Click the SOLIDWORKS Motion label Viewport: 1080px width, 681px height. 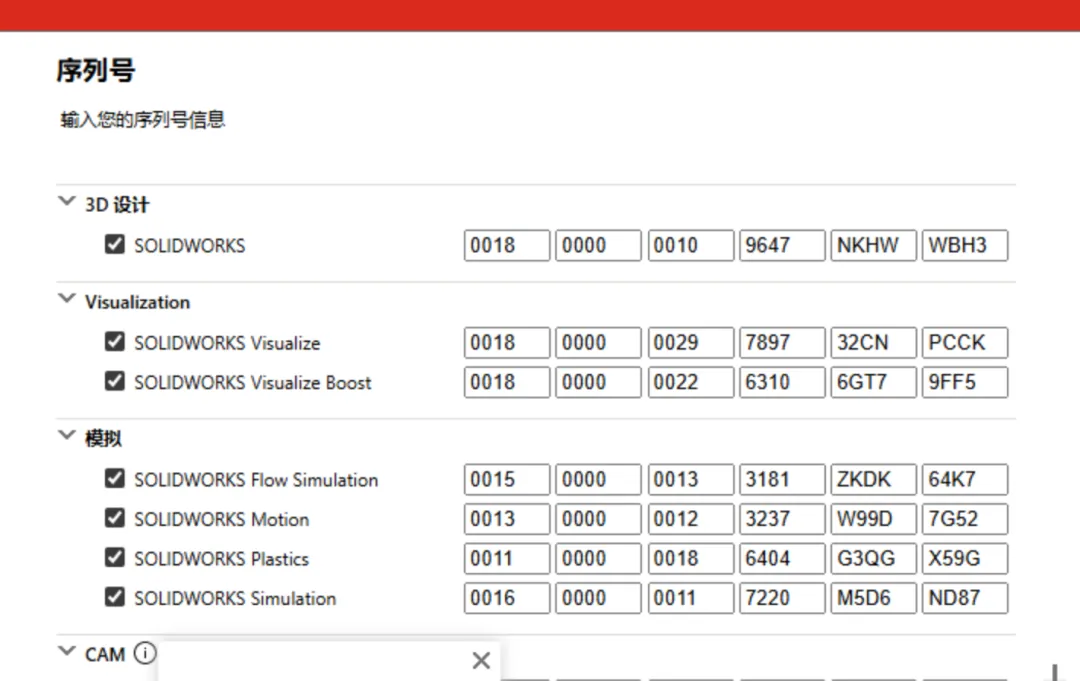222,518
